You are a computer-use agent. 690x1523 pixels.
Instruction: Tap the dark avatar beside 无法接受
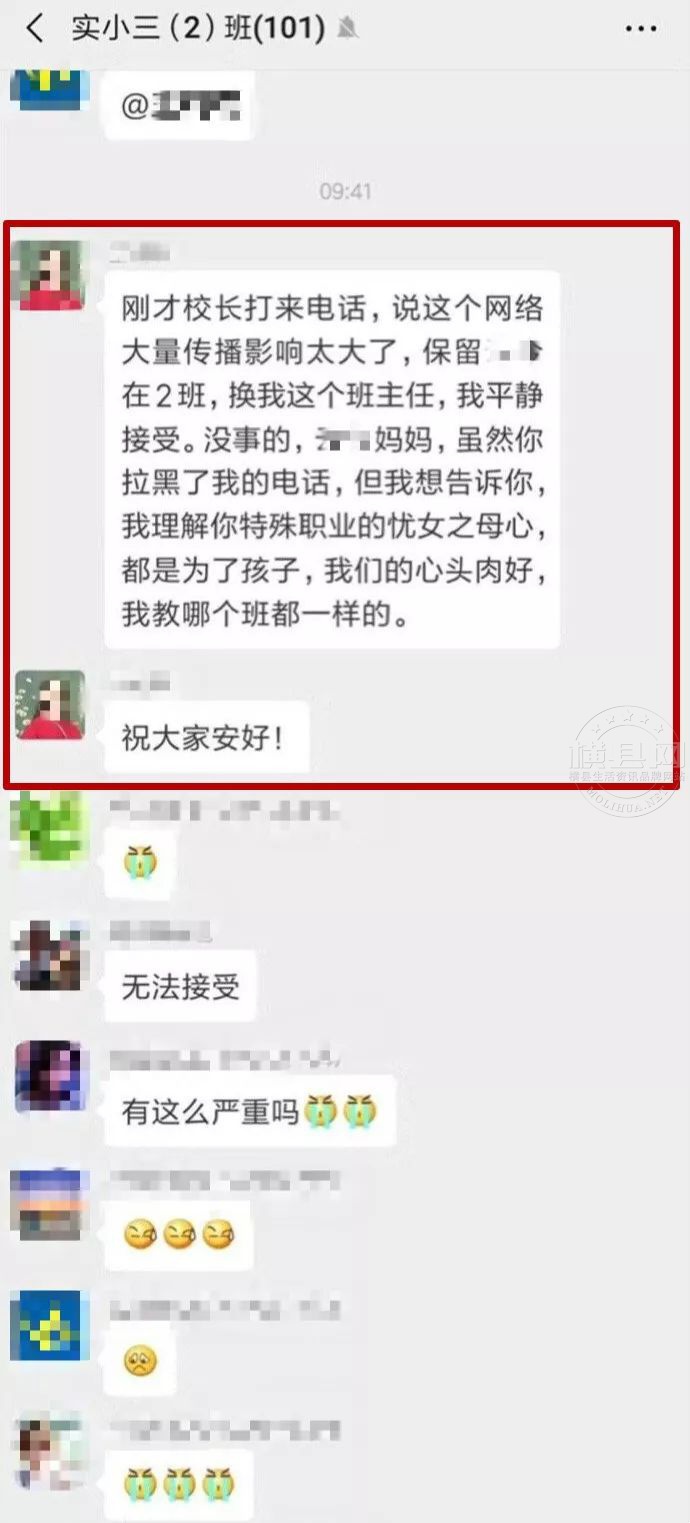[x=48, y=954]
